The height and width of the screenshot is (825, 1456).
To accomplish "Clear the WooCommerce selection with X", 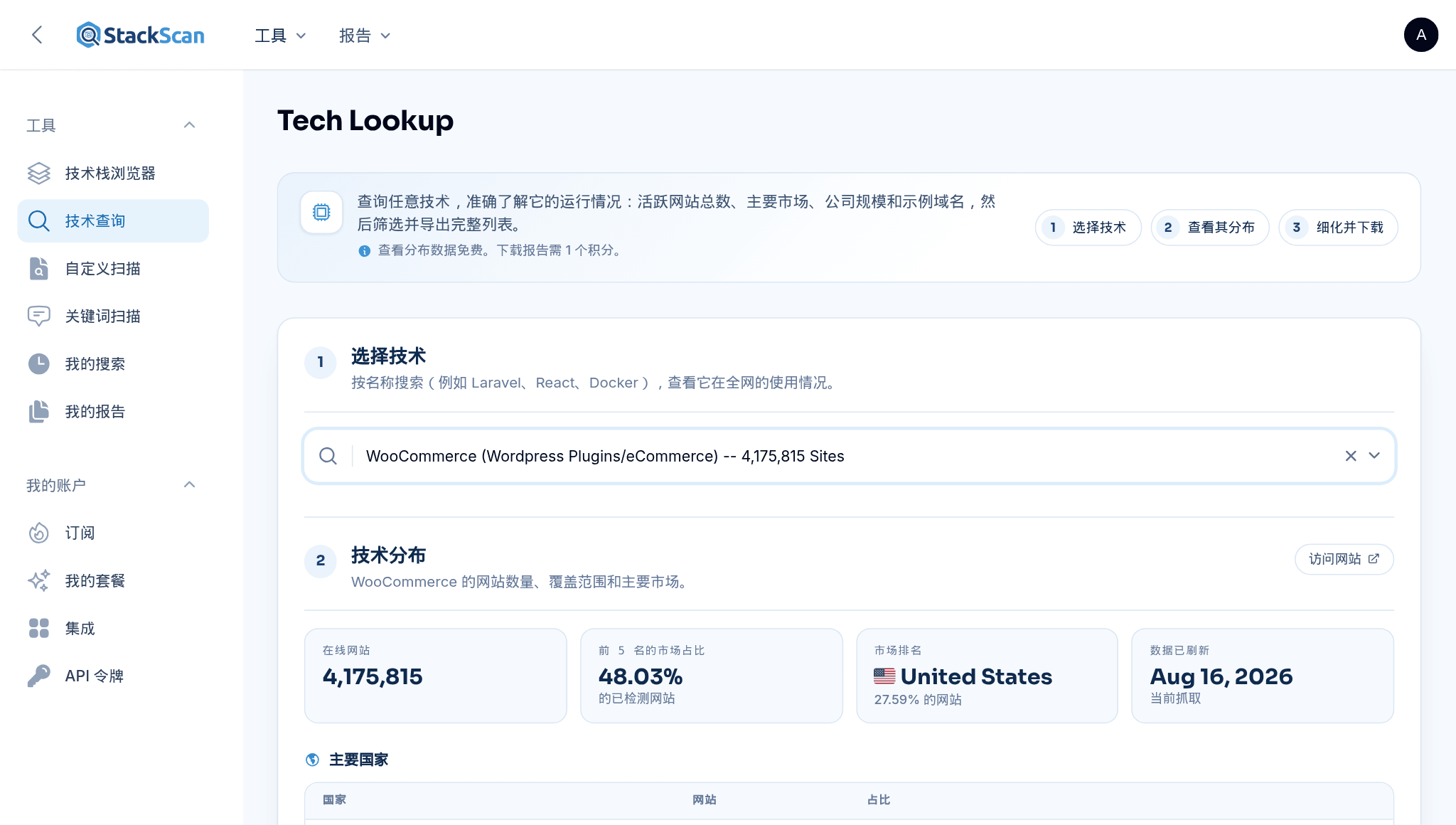I will 1351,456.
